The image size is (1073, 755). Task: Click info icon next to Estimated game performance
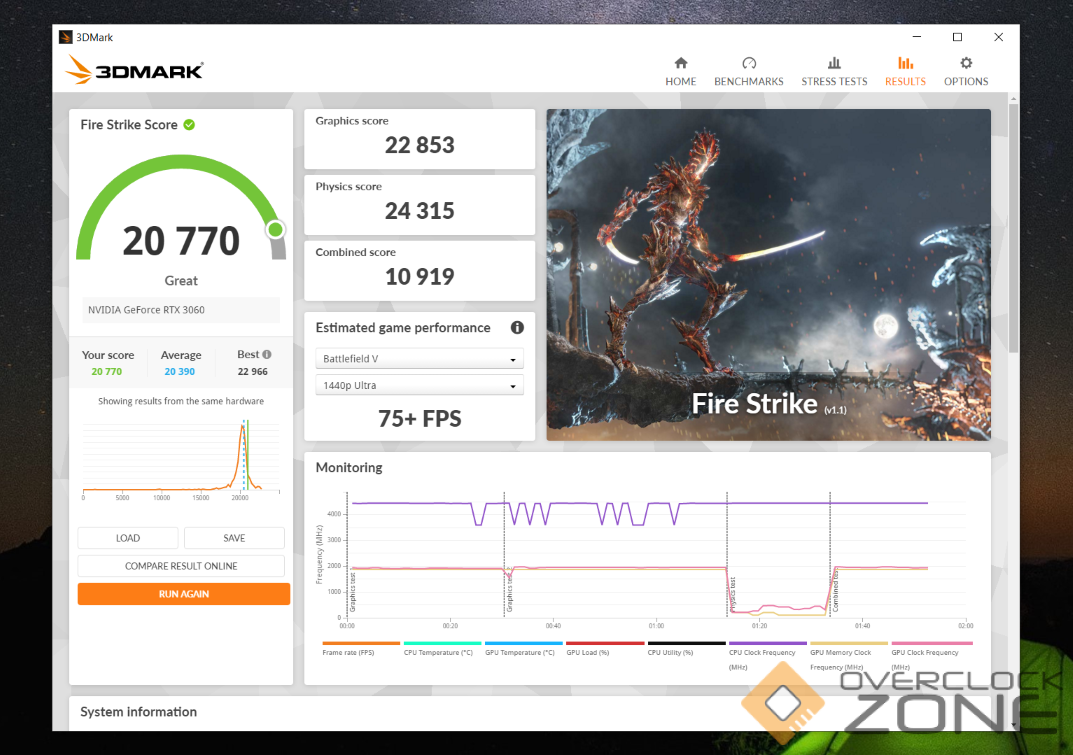(517, 327)
